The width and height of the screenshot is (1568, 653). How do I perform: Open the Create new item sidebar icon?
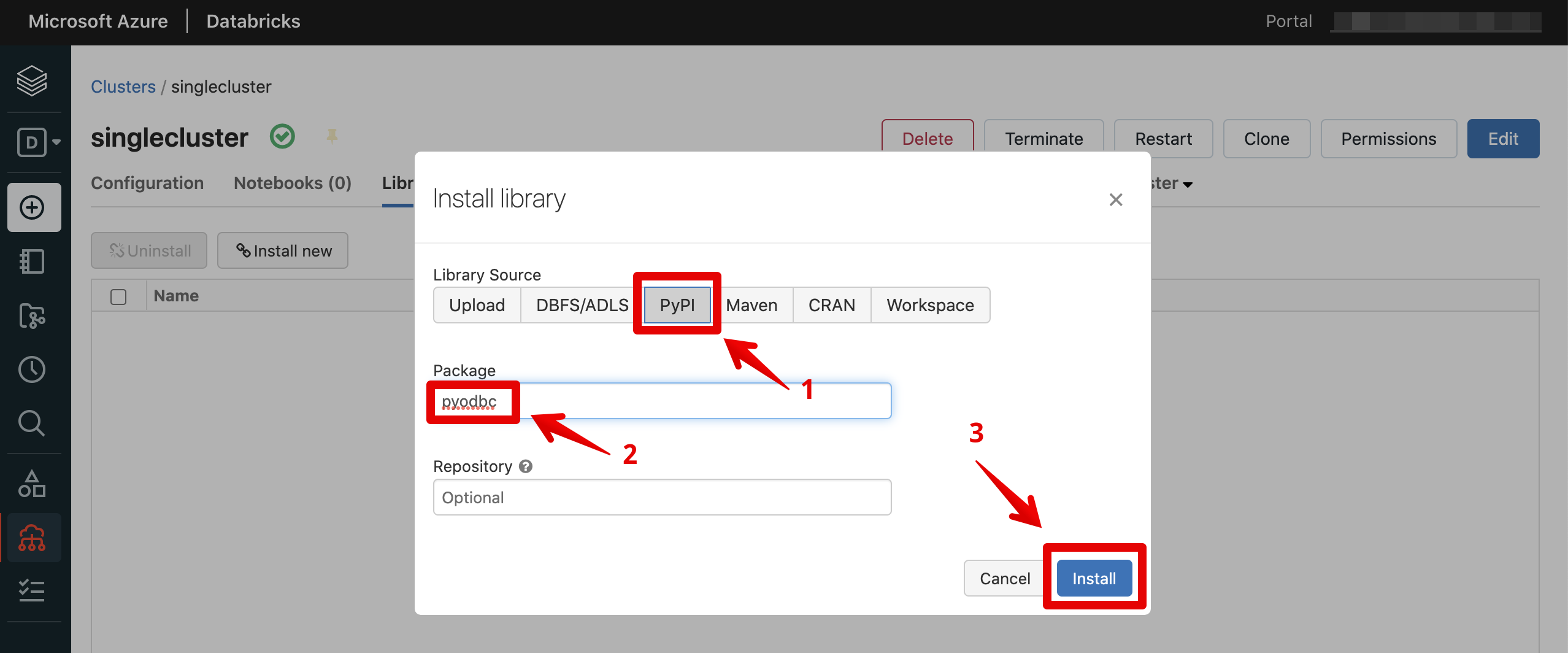pyautogui.click(x=32, y=207)
